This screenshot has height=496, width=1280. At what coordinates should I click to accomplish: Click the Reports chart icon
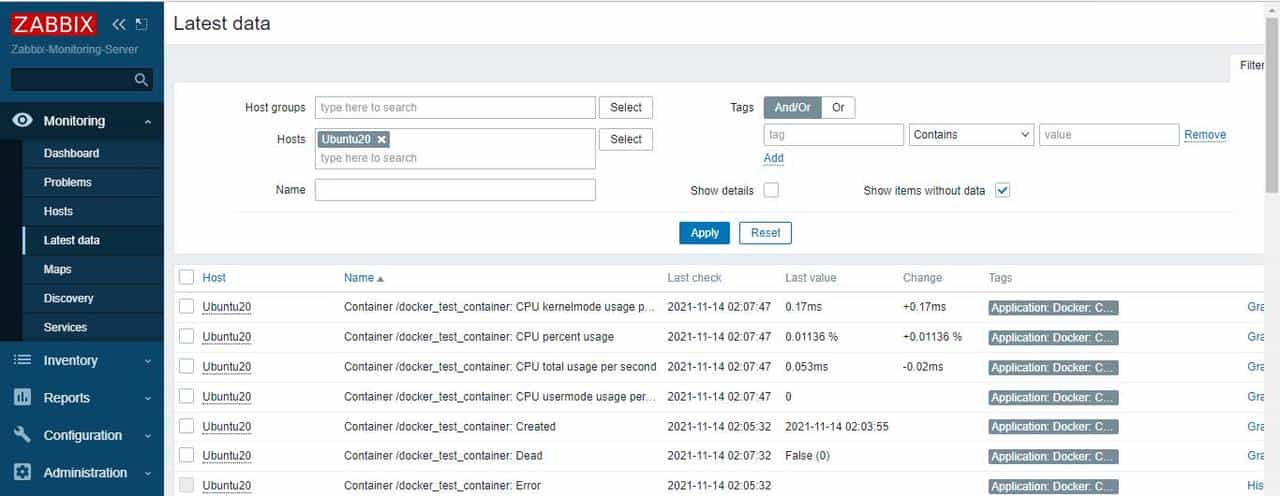tap(22, 397)
